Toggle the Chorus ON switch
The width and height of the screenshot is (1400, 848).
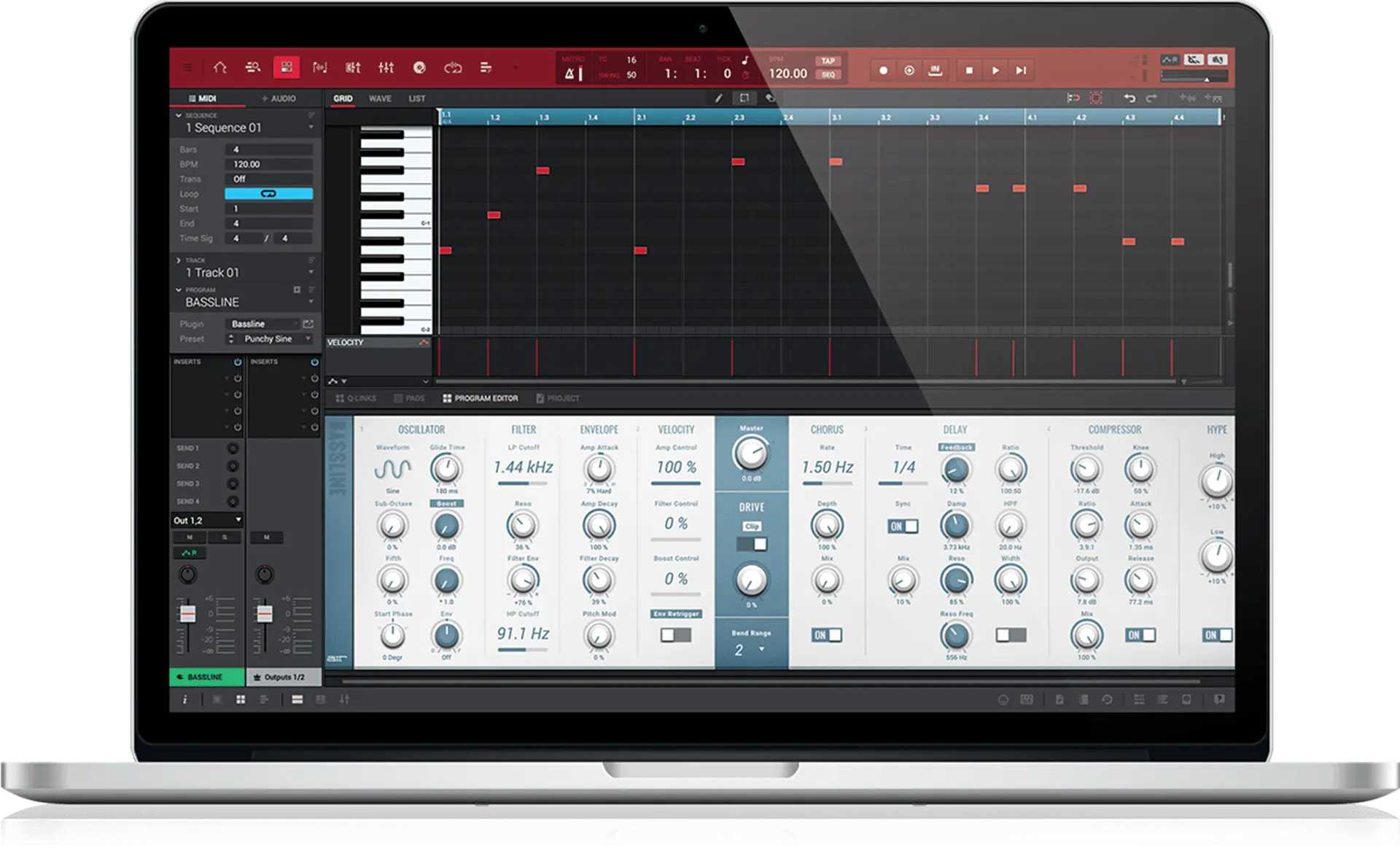click(x=827, y=635)
